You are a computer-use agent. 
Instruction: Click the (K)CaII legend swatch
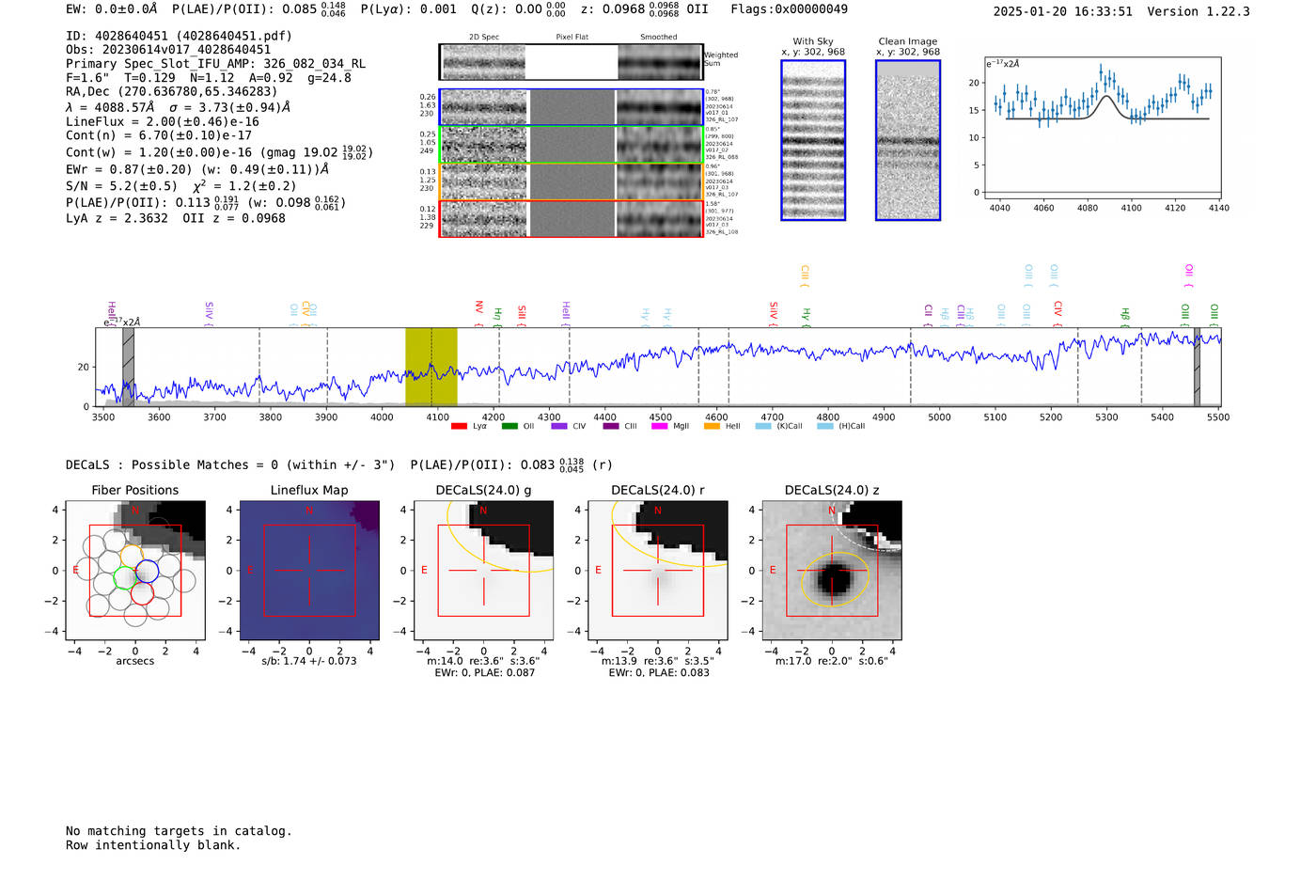pyautogui.click(x=763, y=426)
